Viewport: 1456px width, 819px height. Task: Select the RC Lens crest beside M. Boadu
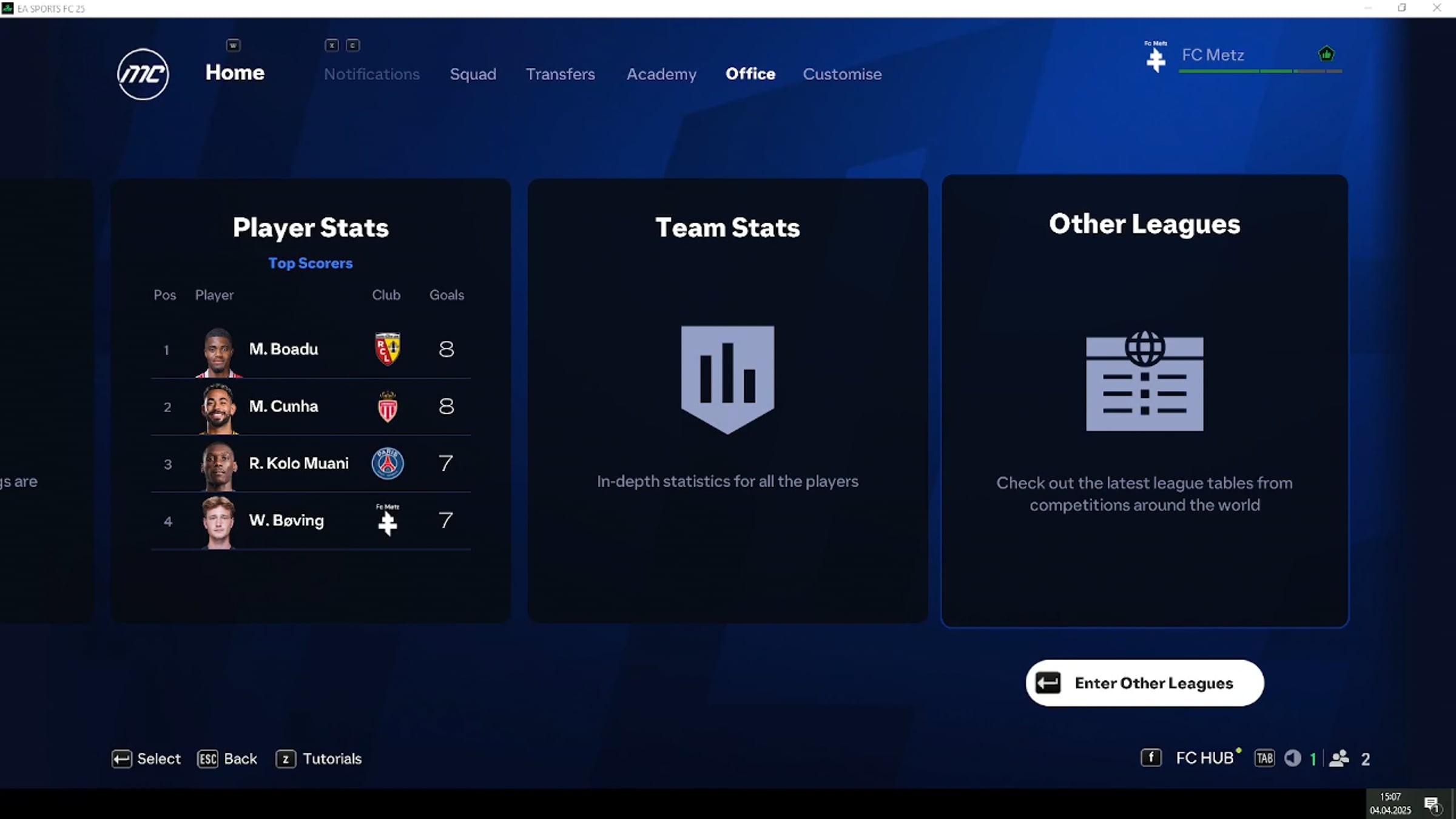coord(388,349)
